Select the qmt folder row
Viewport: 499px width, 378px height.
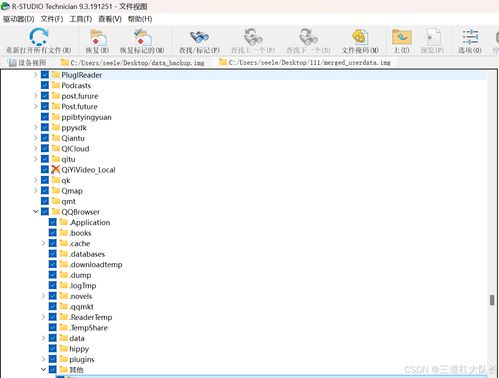(x=68, y=201)
